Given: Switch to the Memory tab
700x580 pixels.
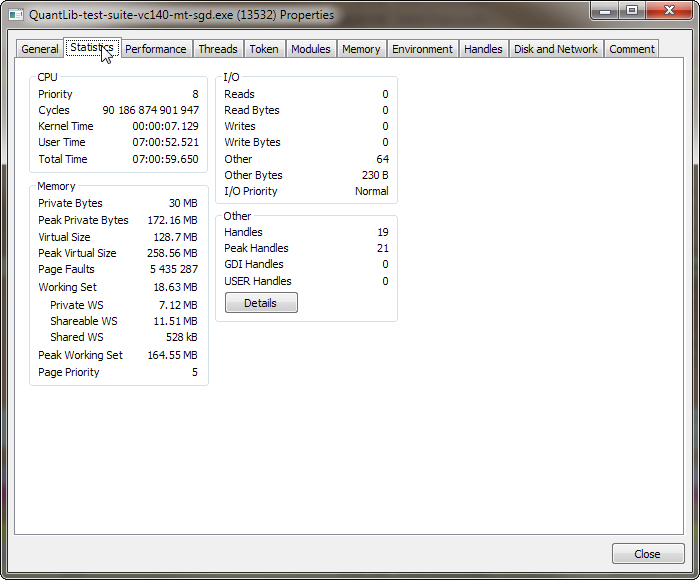Looking at the screenshot, I should (x=361, y=49).
